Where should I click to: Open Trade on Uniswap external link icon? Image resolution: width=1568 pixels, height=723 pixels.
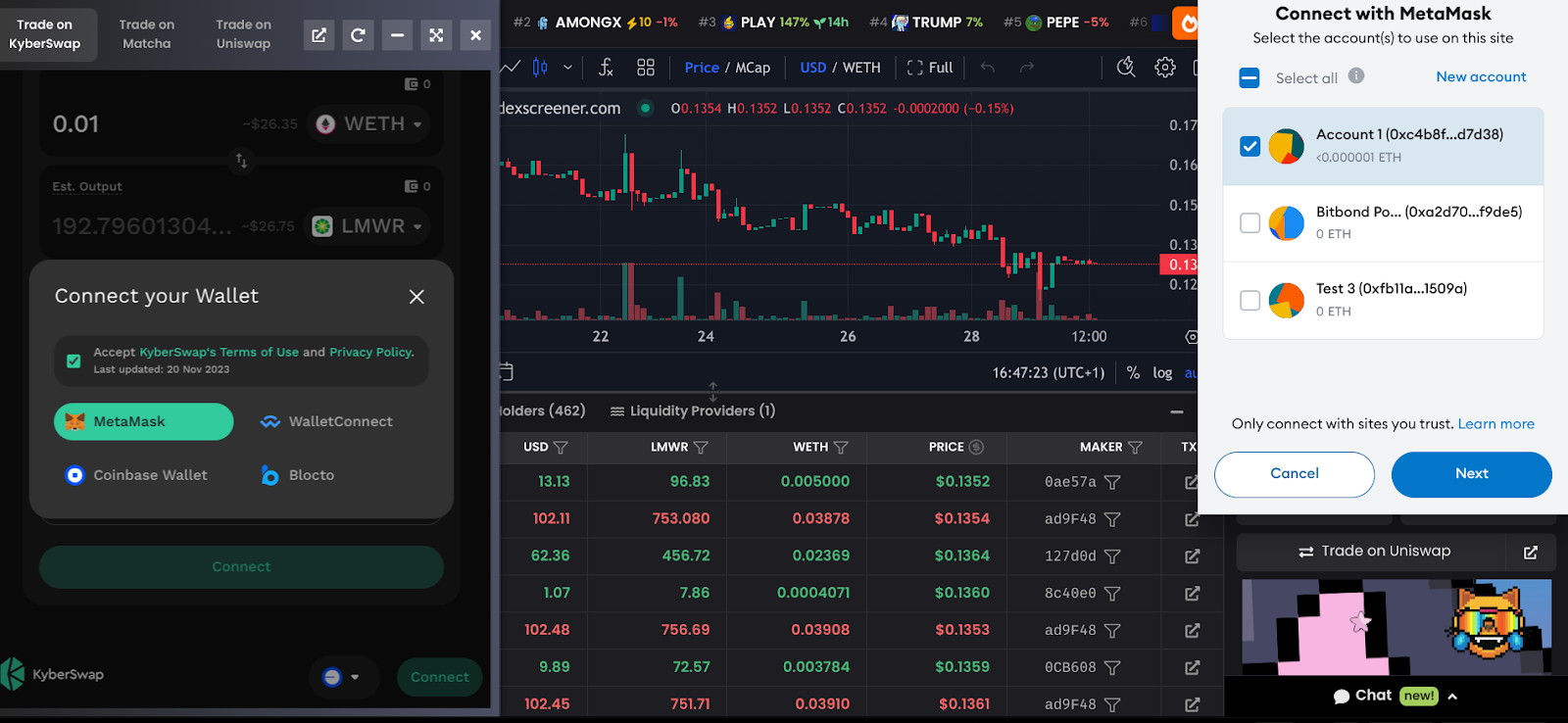pos(1531,553)
